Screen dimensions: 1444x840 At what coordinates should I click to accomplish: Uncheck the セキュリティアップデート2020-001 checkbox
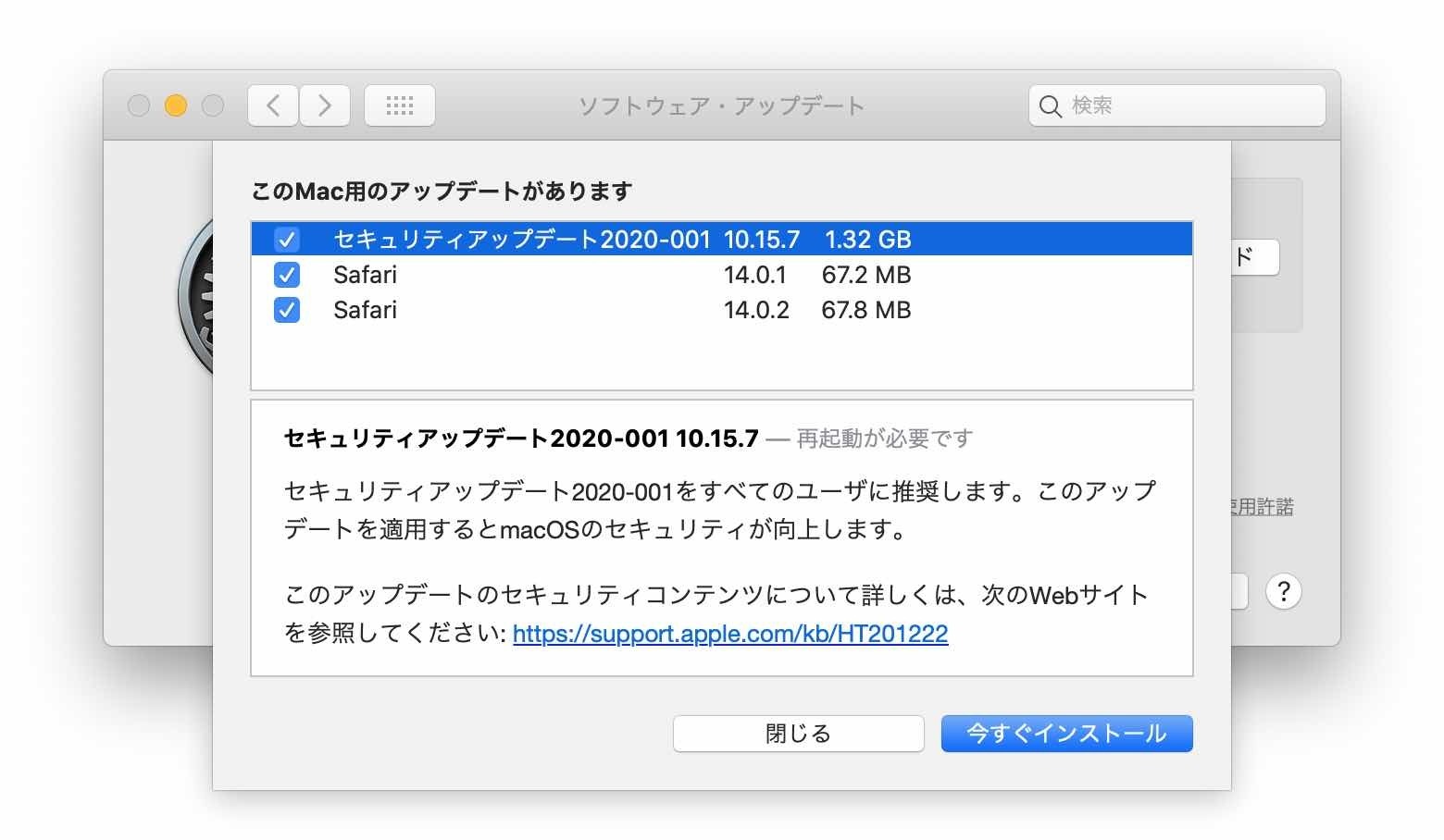[287, 240]
